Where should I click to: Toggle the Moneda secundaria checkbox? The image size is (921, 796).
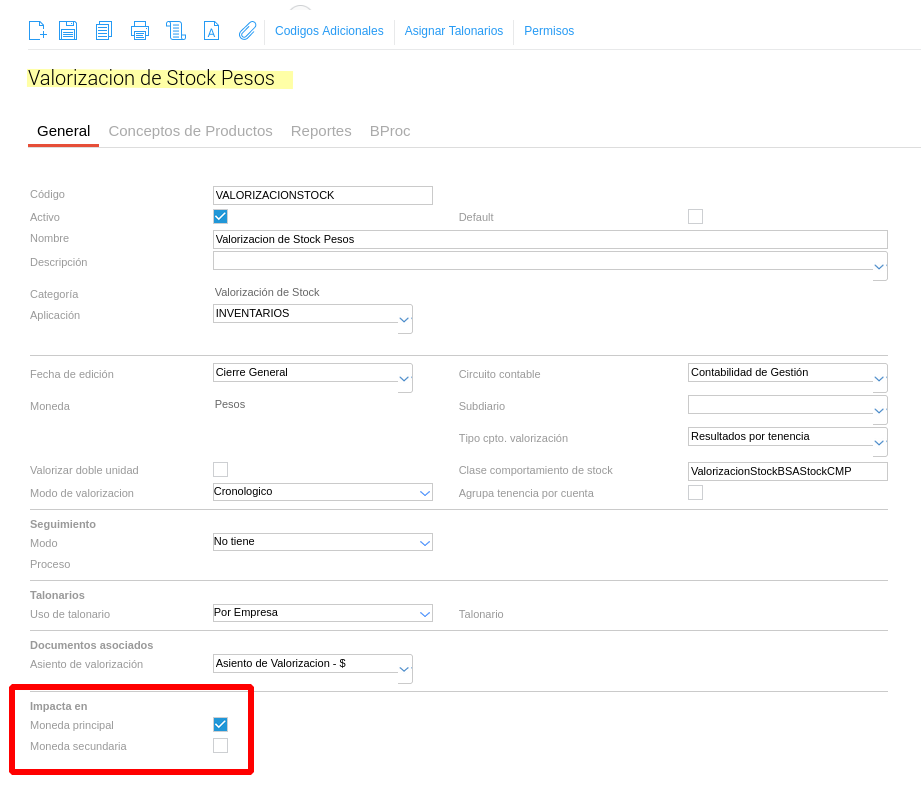(x=220, y=745)
